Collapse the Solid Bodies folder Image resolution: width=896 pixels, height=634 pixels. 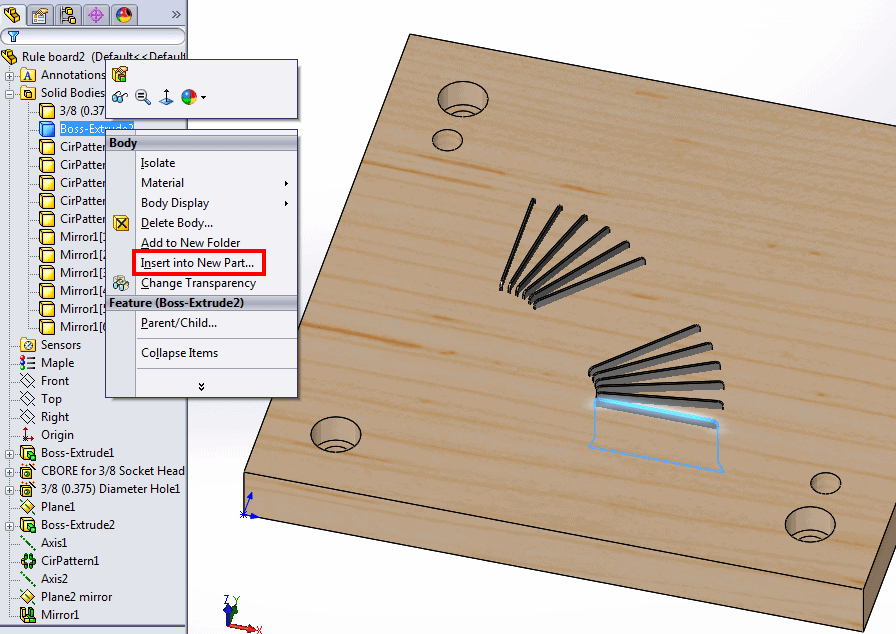click(x=10, y=93)
